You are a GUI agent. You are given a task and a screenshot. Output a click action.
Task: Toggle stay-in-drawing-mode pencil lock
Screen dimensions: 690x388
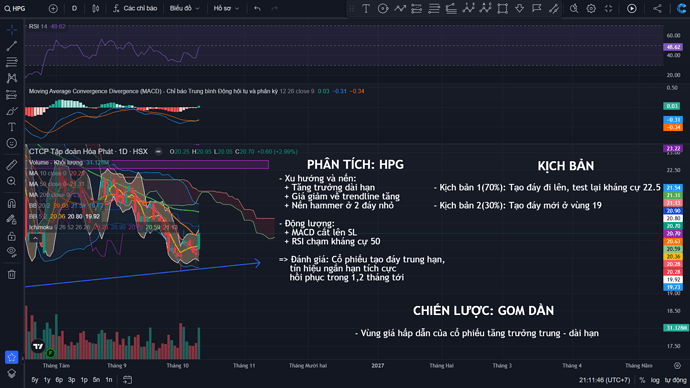(12, 220)
